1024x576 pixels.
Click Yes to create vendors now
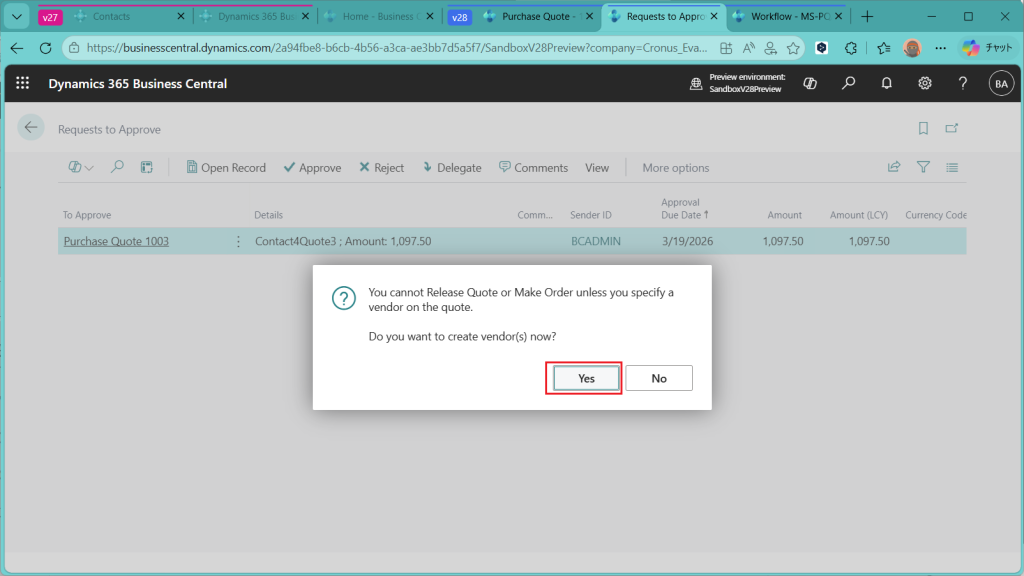click(x=586, y=378)
